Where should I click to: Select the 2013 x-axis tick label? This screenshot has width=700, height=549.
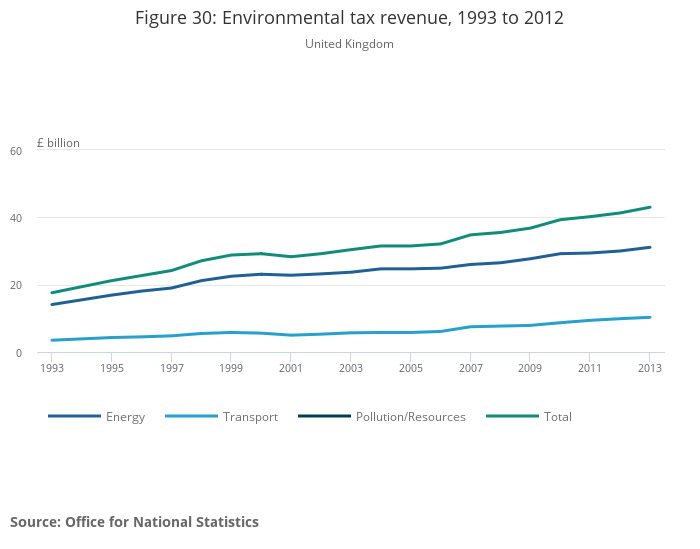tap(649, 368)
